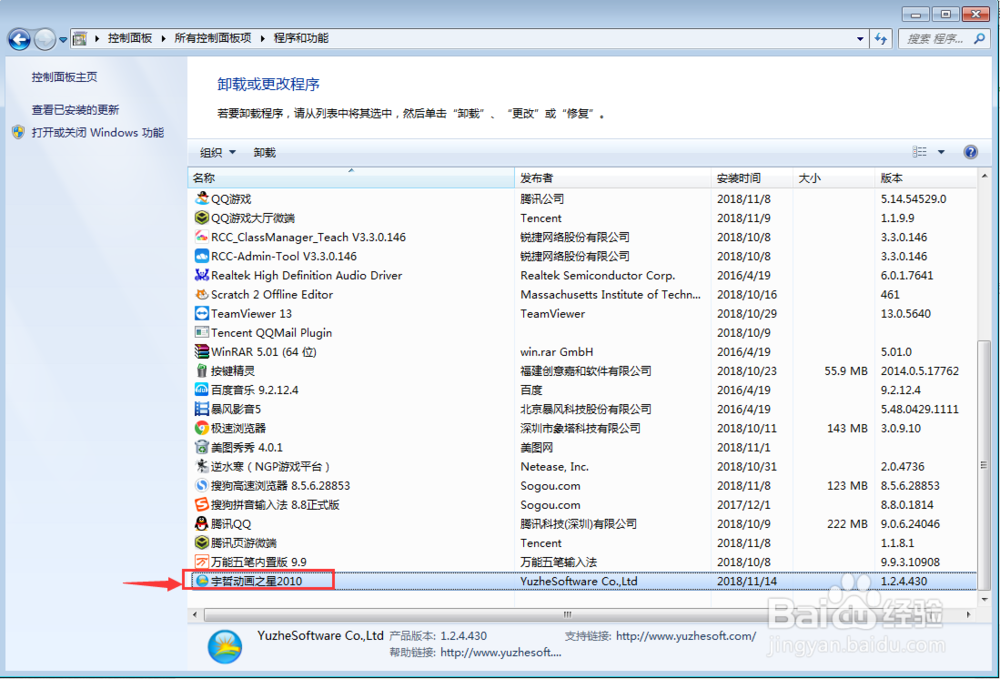1000x679 pixels.
Task: Open 控制面板主页 link
Action: [64, 77]
